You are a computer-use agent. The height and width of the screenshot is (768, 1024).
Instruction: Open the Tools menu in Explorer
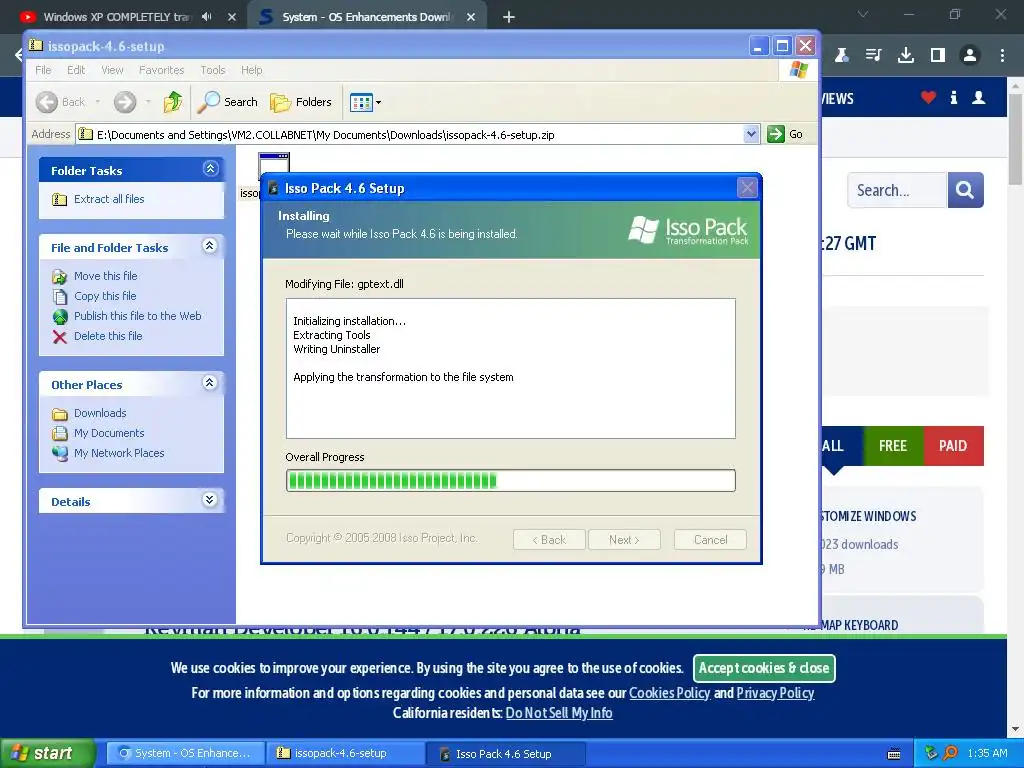213,70
